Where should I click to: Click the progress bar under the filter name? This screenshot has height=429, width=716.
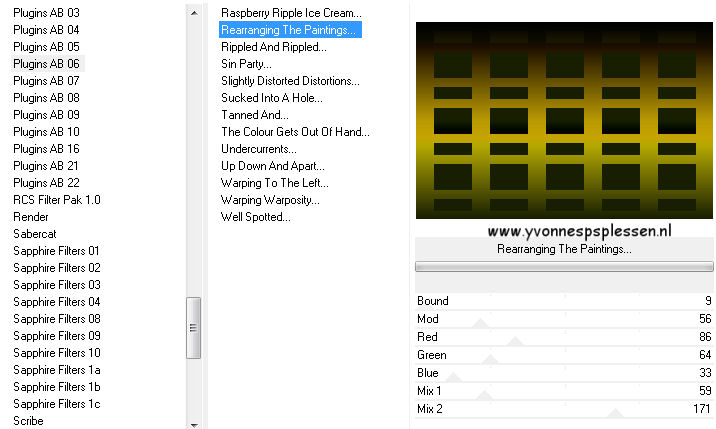[564, 267]
